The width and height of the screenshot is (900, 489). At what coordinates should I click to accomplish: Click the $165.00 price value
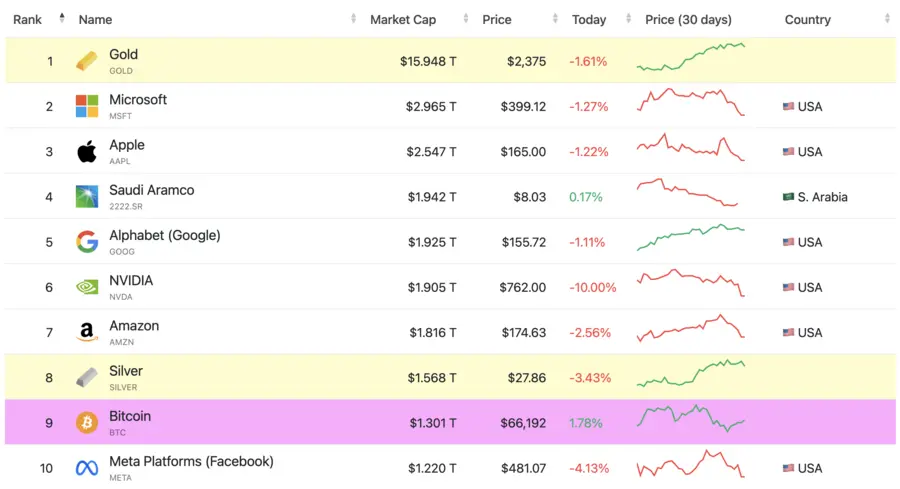coord(523,152)
